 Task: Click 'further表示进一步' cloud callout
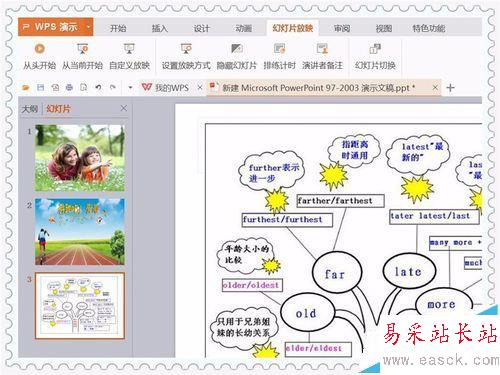tap(271, 172)
